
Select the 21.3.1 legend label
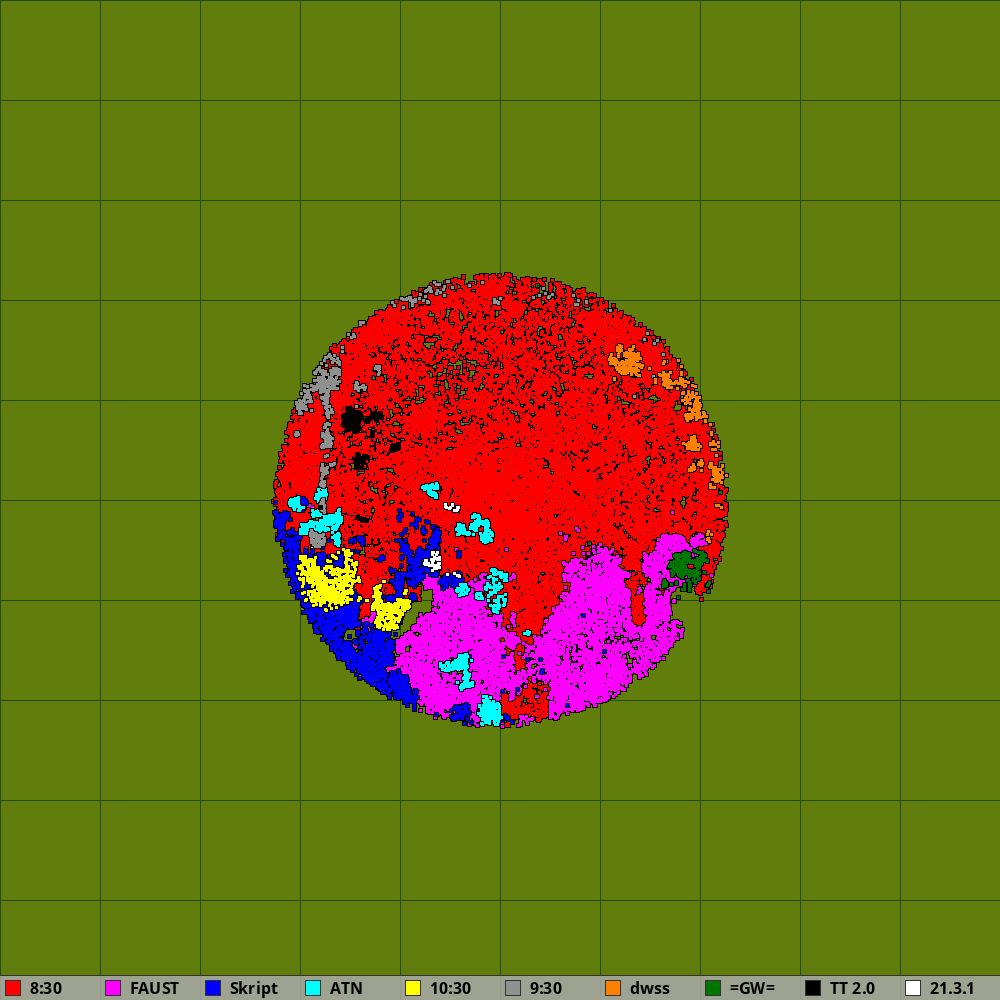coord(952,989)
